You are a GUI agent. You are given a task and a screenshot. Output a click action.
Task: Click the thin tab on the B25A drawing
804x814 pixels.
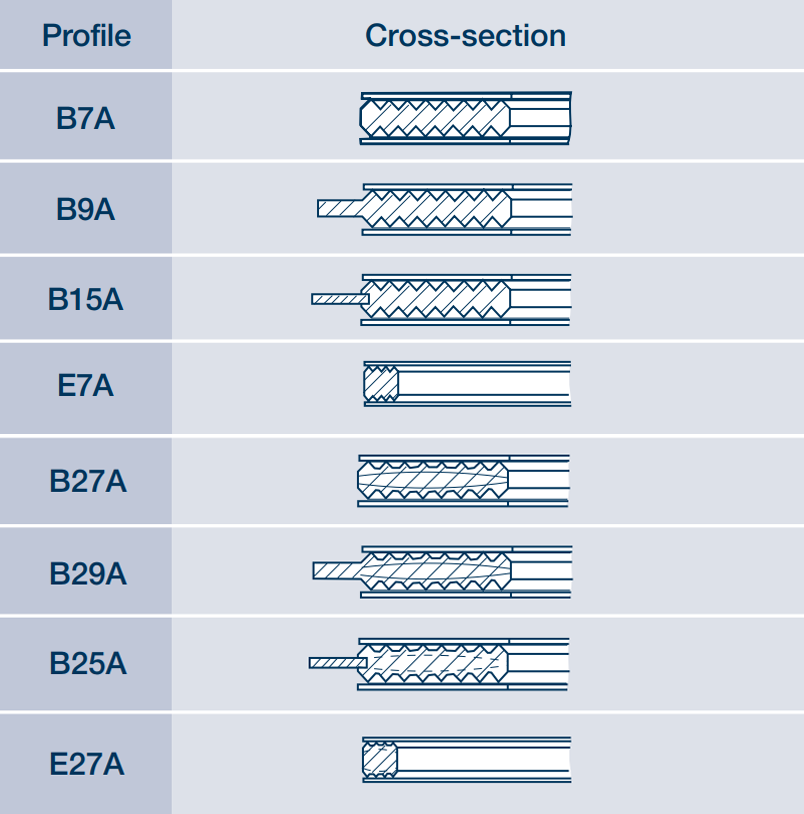[x=335, y=663]
